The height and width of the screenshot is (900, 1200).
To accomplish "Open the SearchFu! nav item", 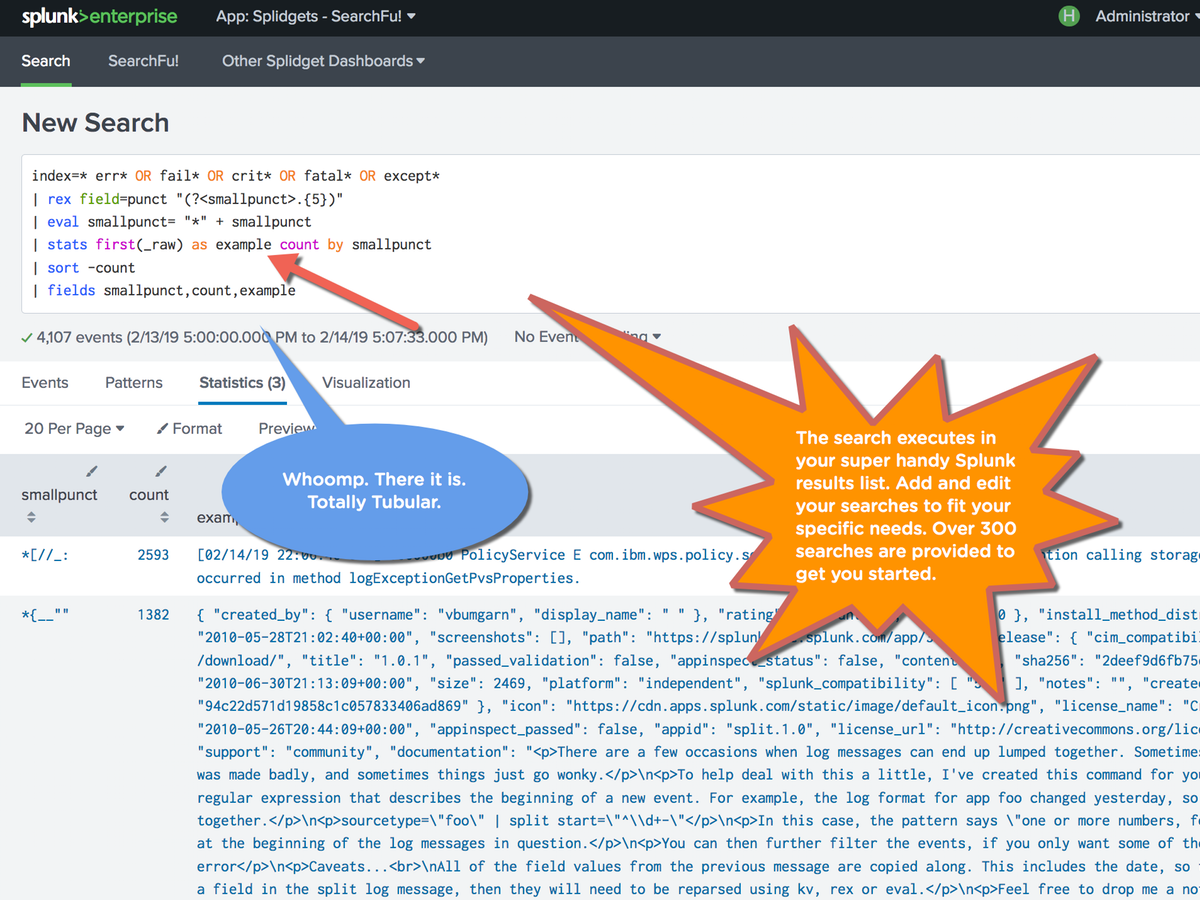I will point(144,61).
